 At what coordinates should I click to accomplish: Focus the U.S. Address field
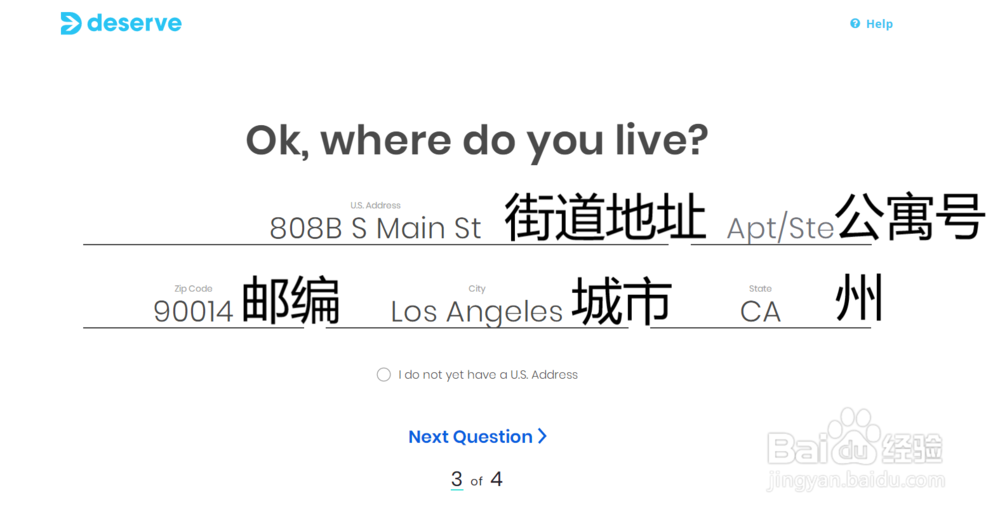pos(375,229)
